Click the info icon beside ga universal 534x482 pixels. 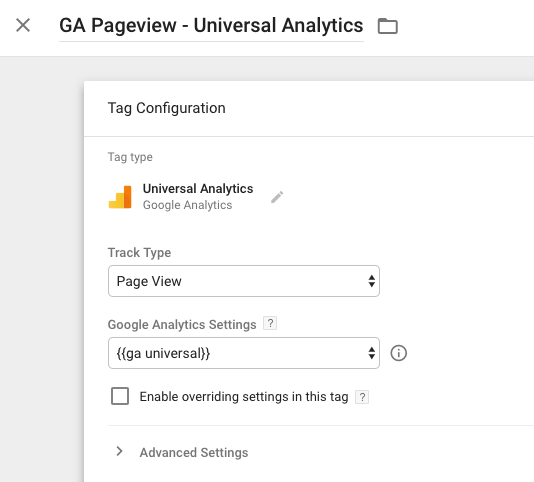point(398,353)
